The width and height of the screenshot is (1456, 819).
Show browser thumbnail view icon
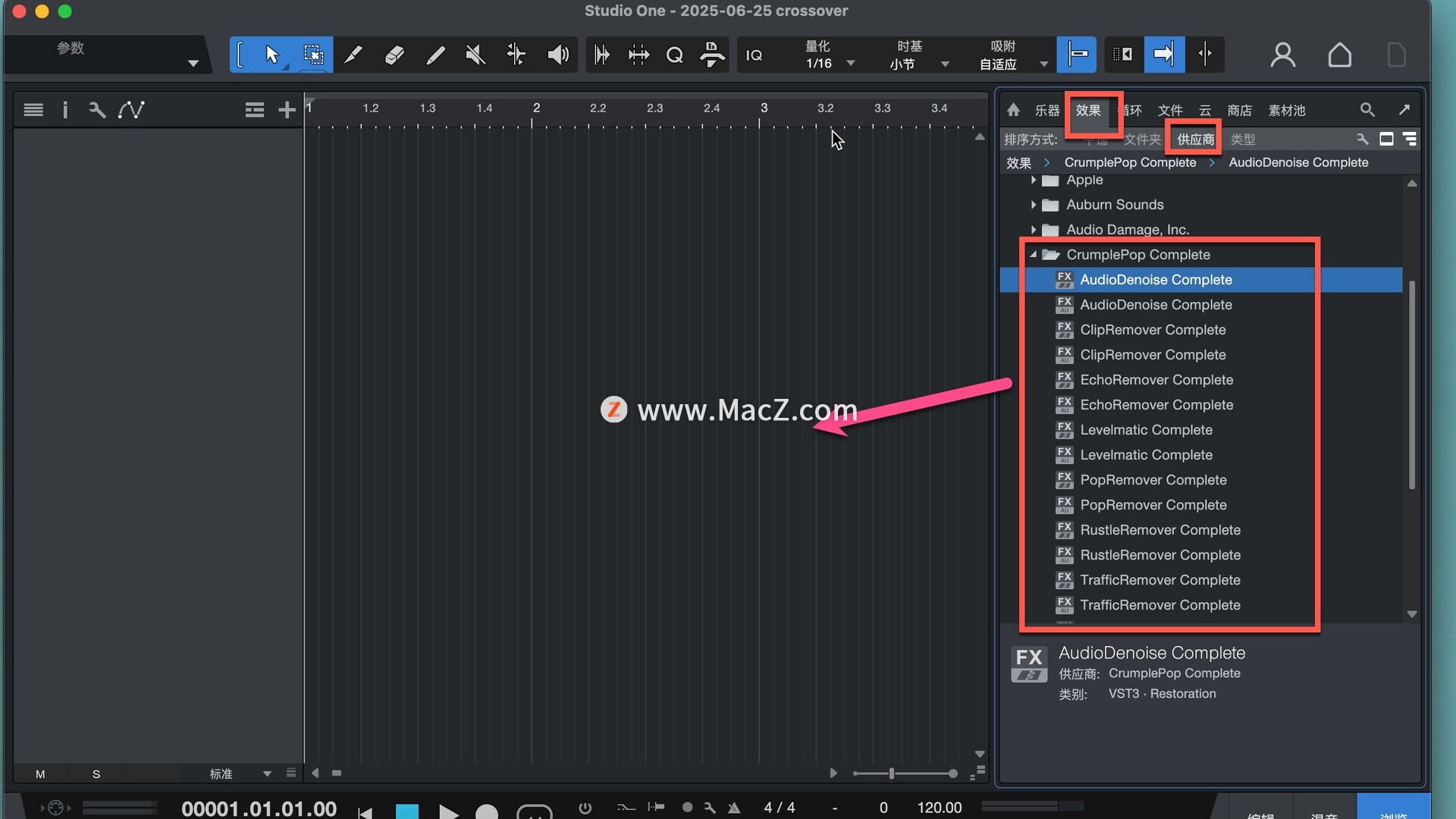(x=1386, y=139)
